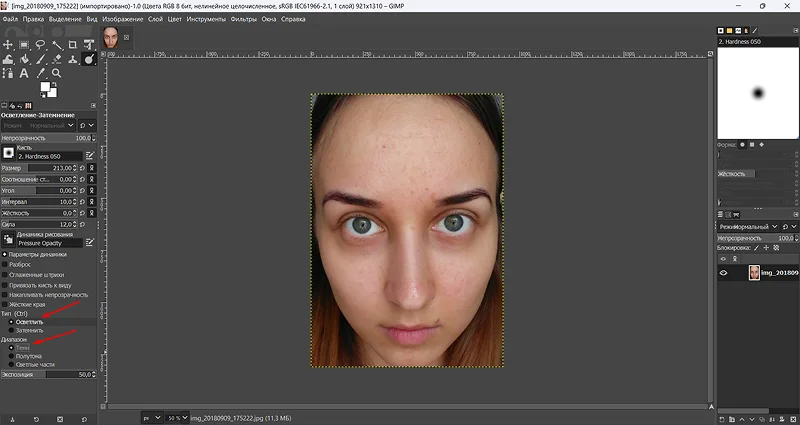800x425 pixels.
Task: Edit the Pressure Opacity dynamics
Action: point(90,242)
